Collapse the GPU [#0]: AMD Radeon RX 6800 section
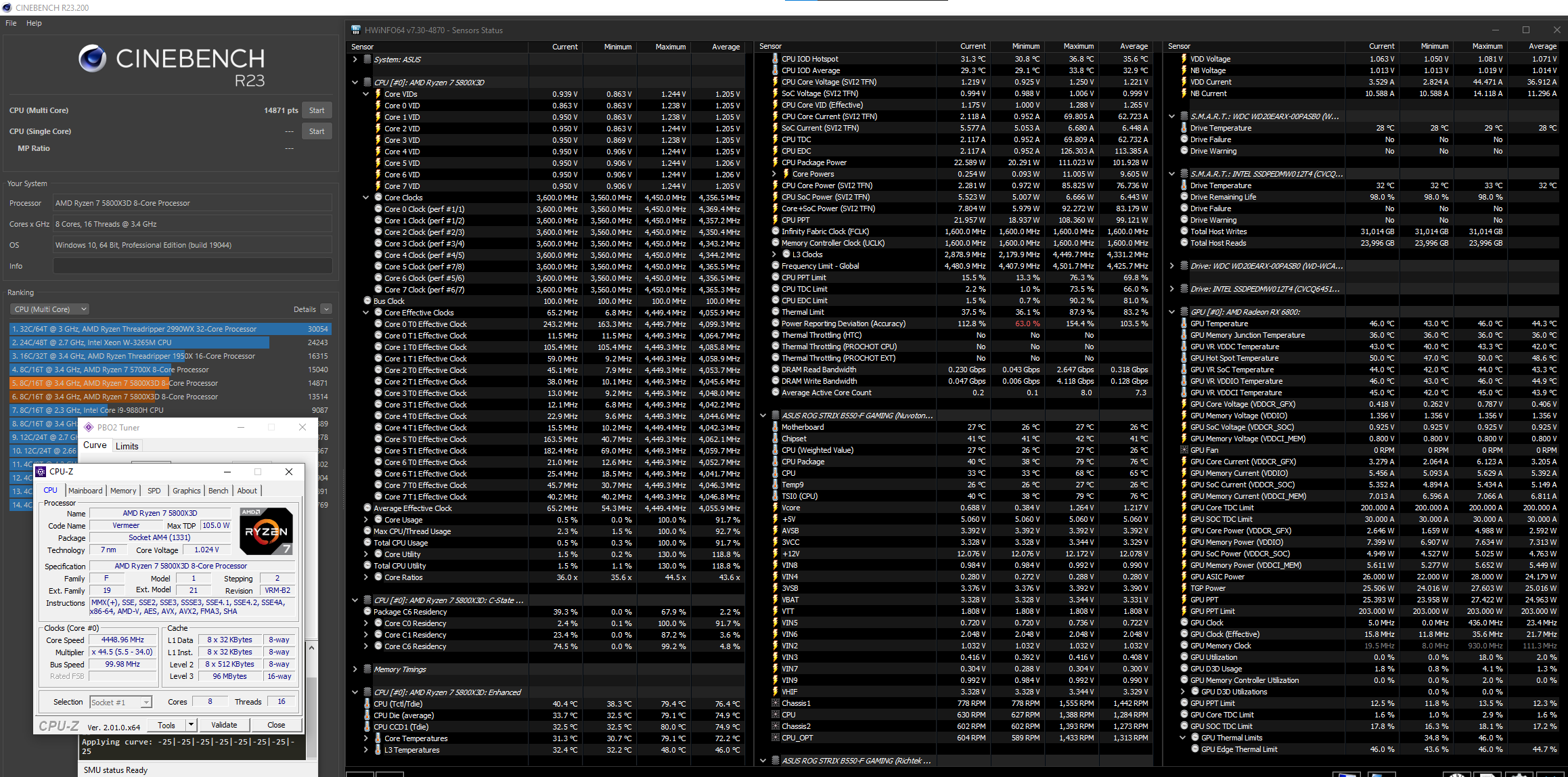Image resolution: width=1568 pixels, height=777 pixels. point(1171,312)
